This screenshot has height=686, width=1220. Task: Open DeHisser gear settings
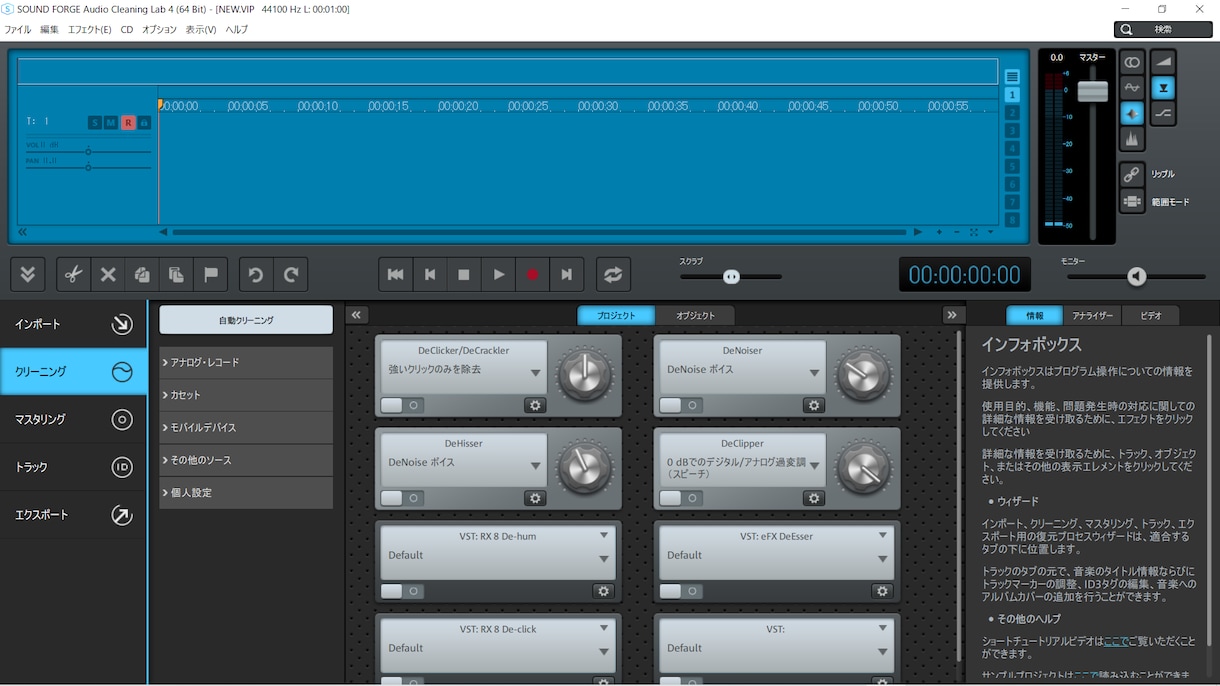click(x=535, y=498)
